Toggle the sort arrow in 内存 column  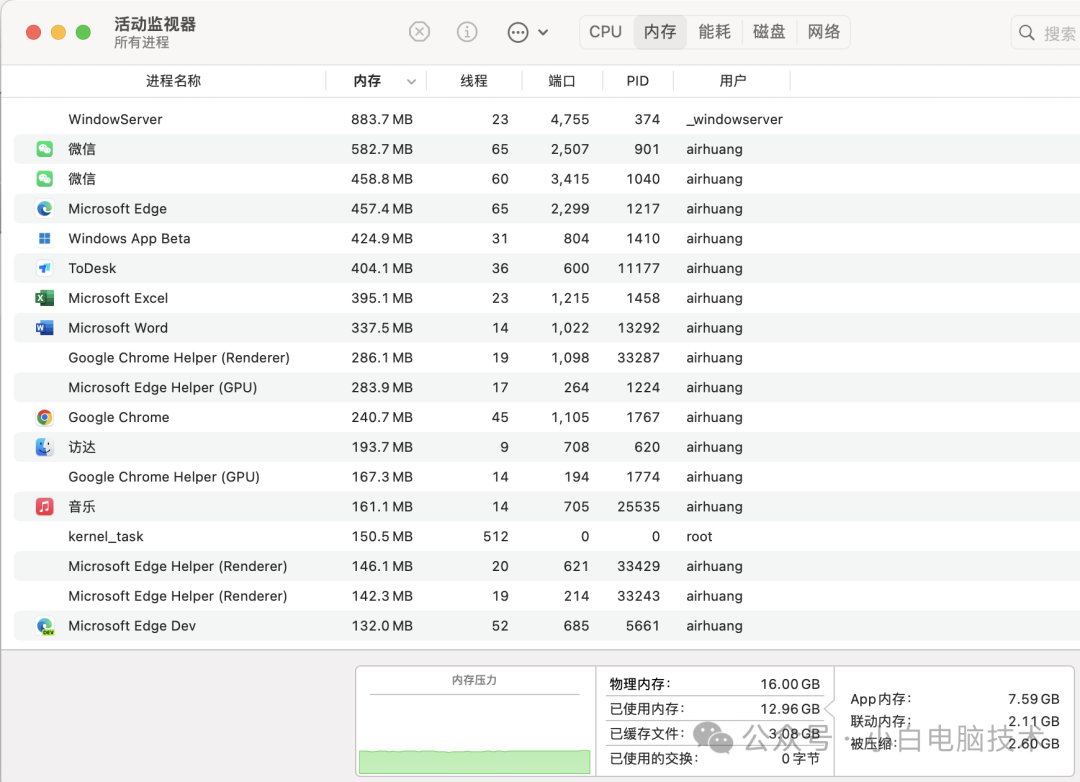pos(411,81)
